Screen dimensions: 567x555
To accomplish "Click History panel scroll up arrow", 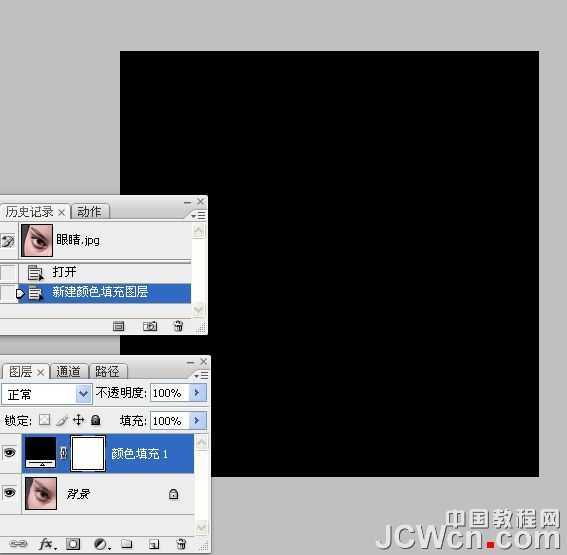I will 199,231.
